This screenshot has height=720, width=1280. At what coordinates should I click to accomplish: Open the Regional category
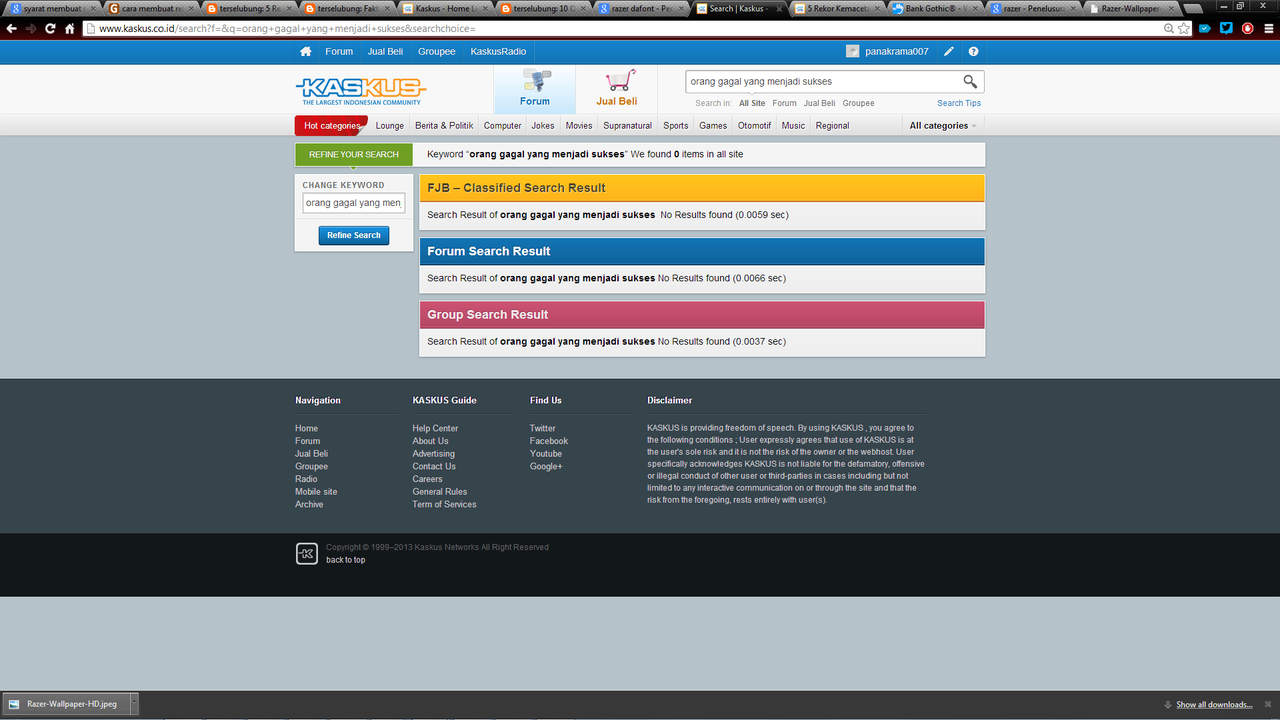point(832,126)
